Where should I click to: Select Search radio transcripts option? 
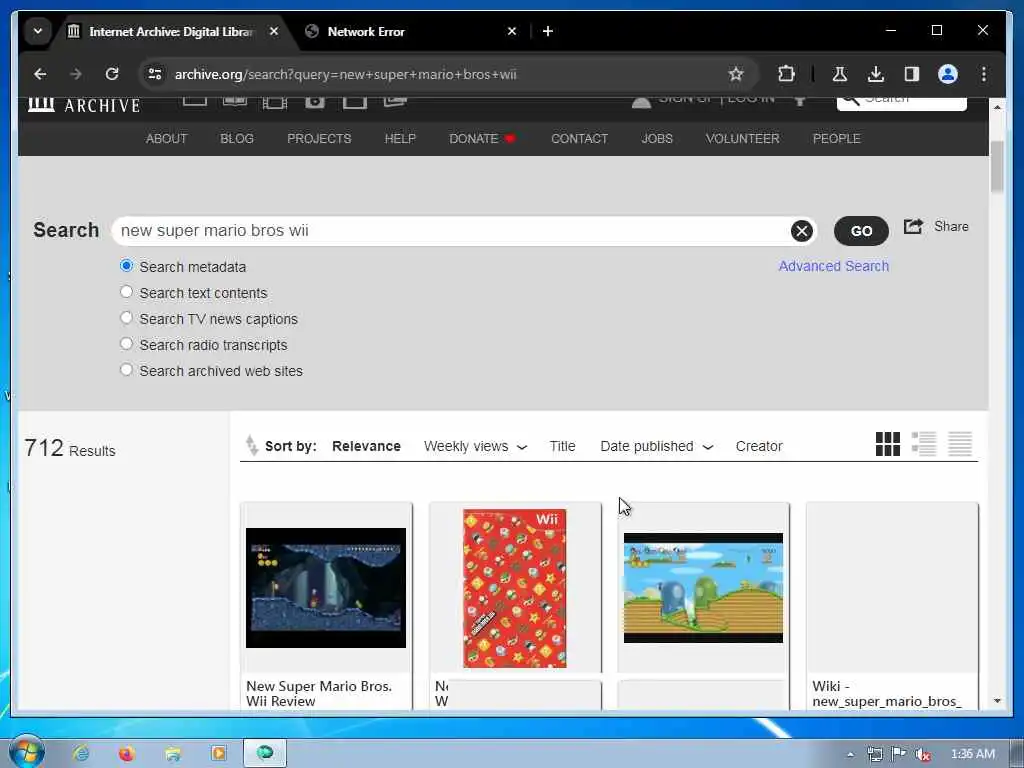tap(127, 344)
